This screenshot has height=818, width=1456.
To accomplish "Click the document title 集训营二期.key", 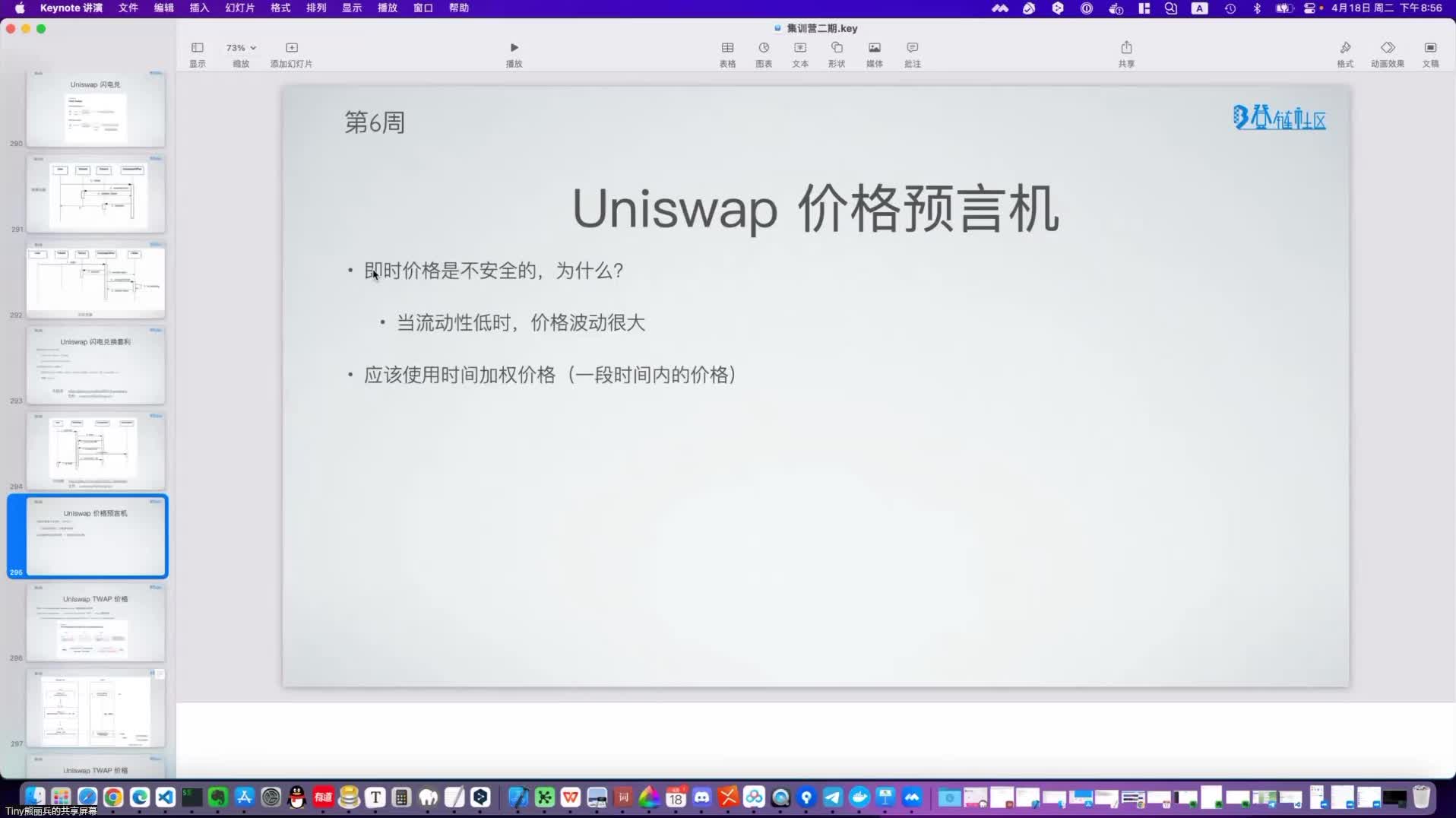I will click(822, 28).
